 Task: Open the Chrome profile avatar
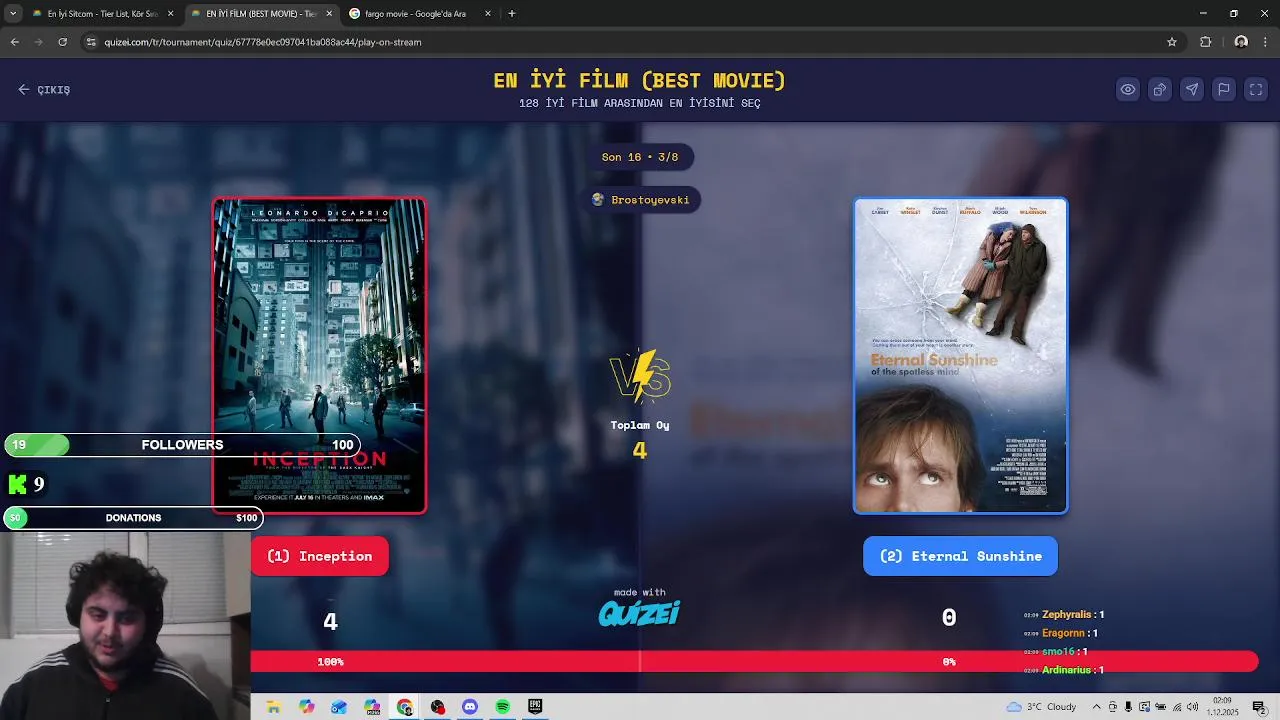pos(1241,42)
